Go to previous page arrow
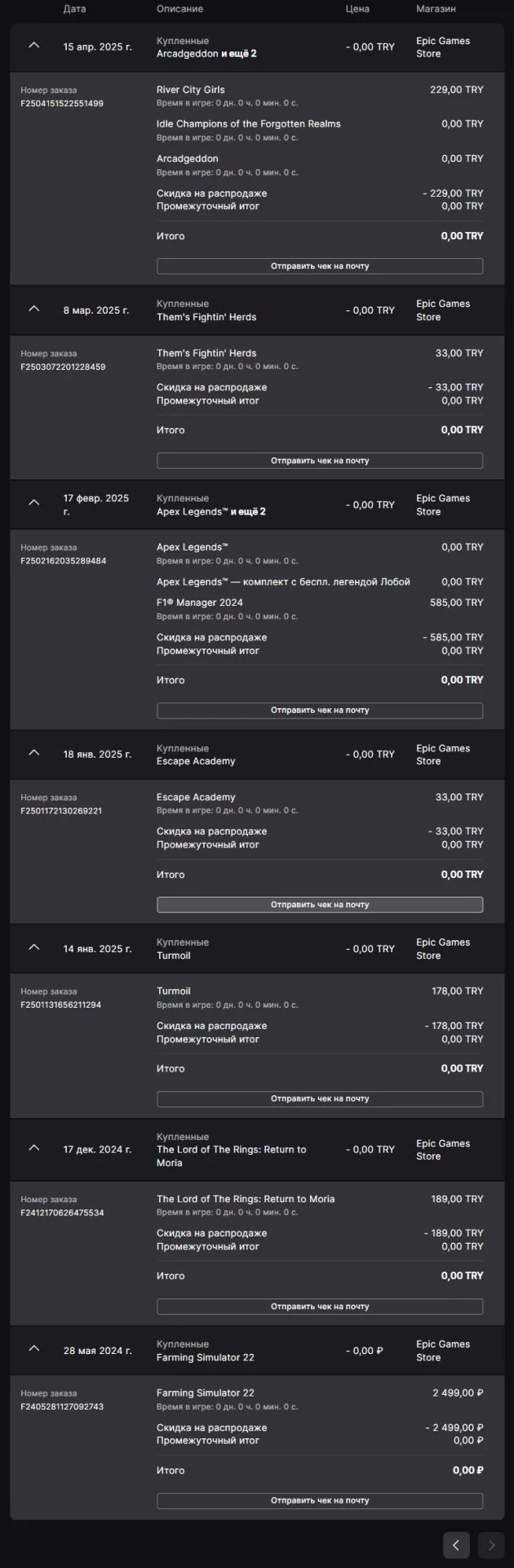Screen dimensions: 514x1568 coord(456,1545)
